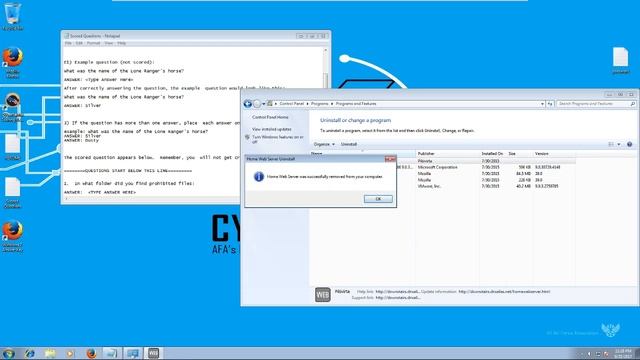Go forward in the Programs and Features window
Viewport: 640px width, 360px height.
click(x=257, y=104)
